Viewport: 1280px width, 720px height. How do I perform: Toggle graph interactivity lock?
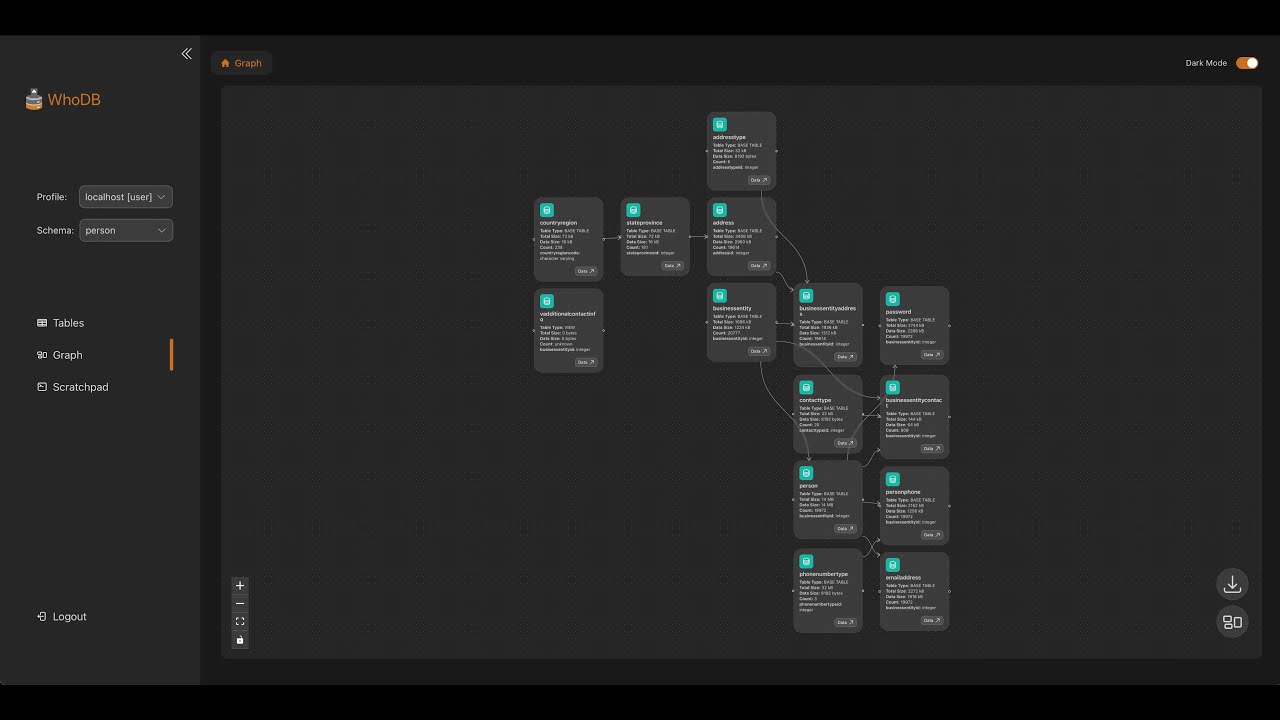(240, 640)
